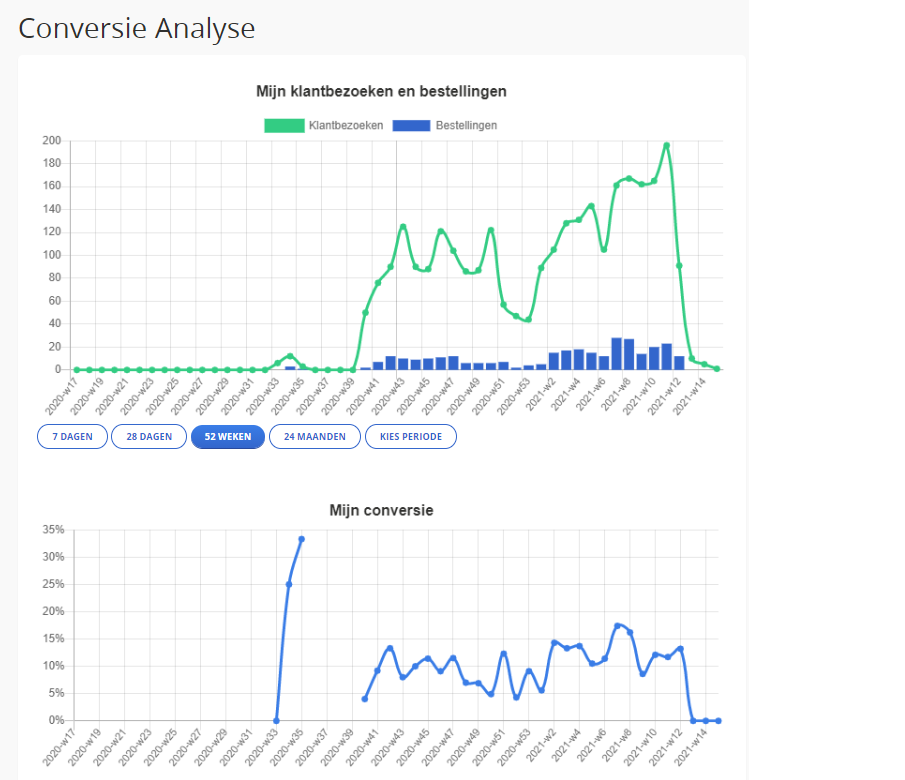Click the tallest blue Bestellingen bar
Screen dimensions: 905x780
[x=617, y=354]
